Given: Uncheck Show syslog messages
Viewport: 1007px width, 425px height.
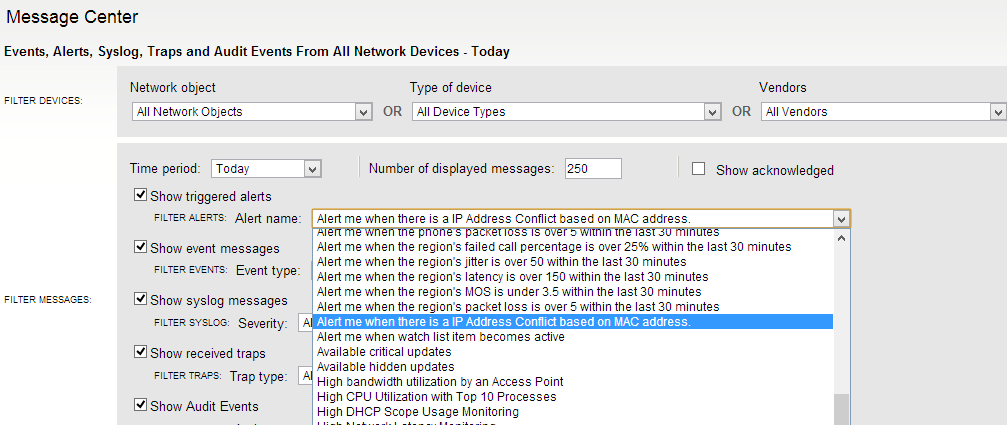Looking at the screenshot, I should pos(141,299).
